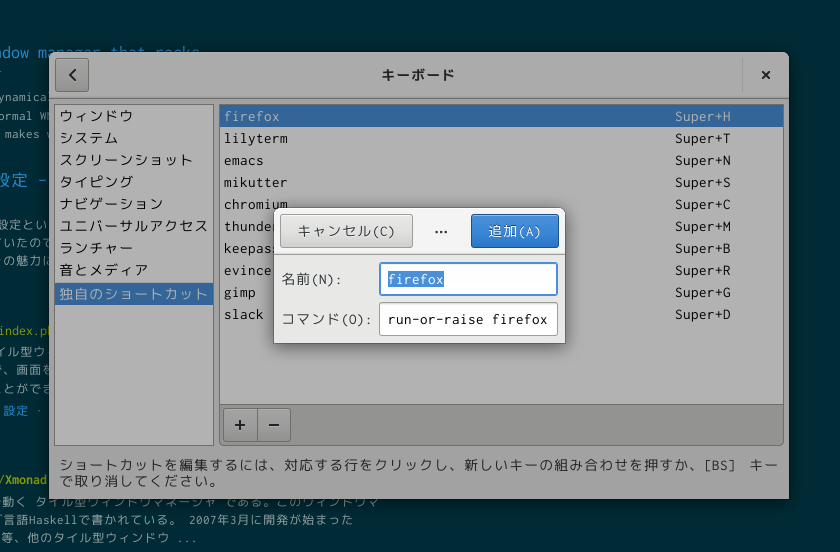Viewport: 840px width, 552px height.
Task: Click the Super+R key binding
Action: [702, 270]
